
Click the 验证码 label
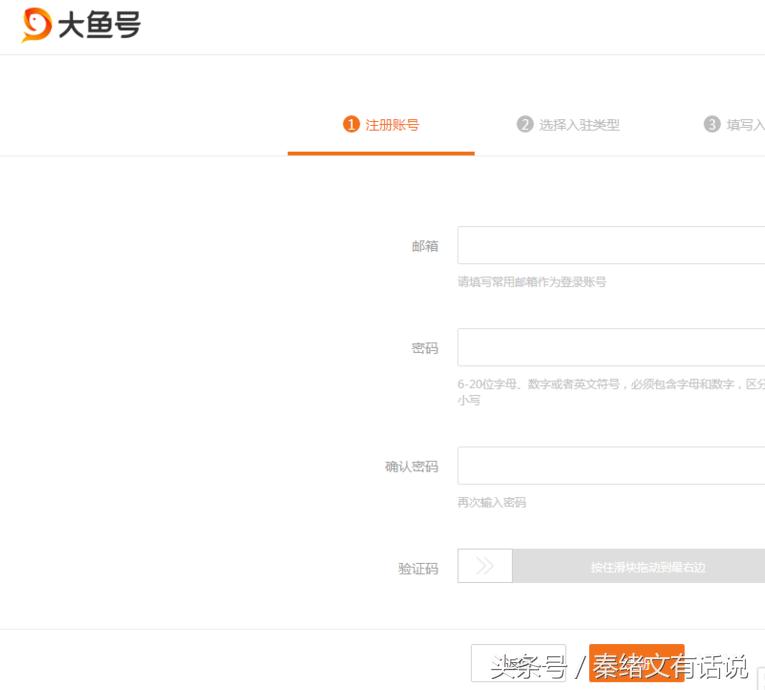pyautogui.click(x=418, y=568)
